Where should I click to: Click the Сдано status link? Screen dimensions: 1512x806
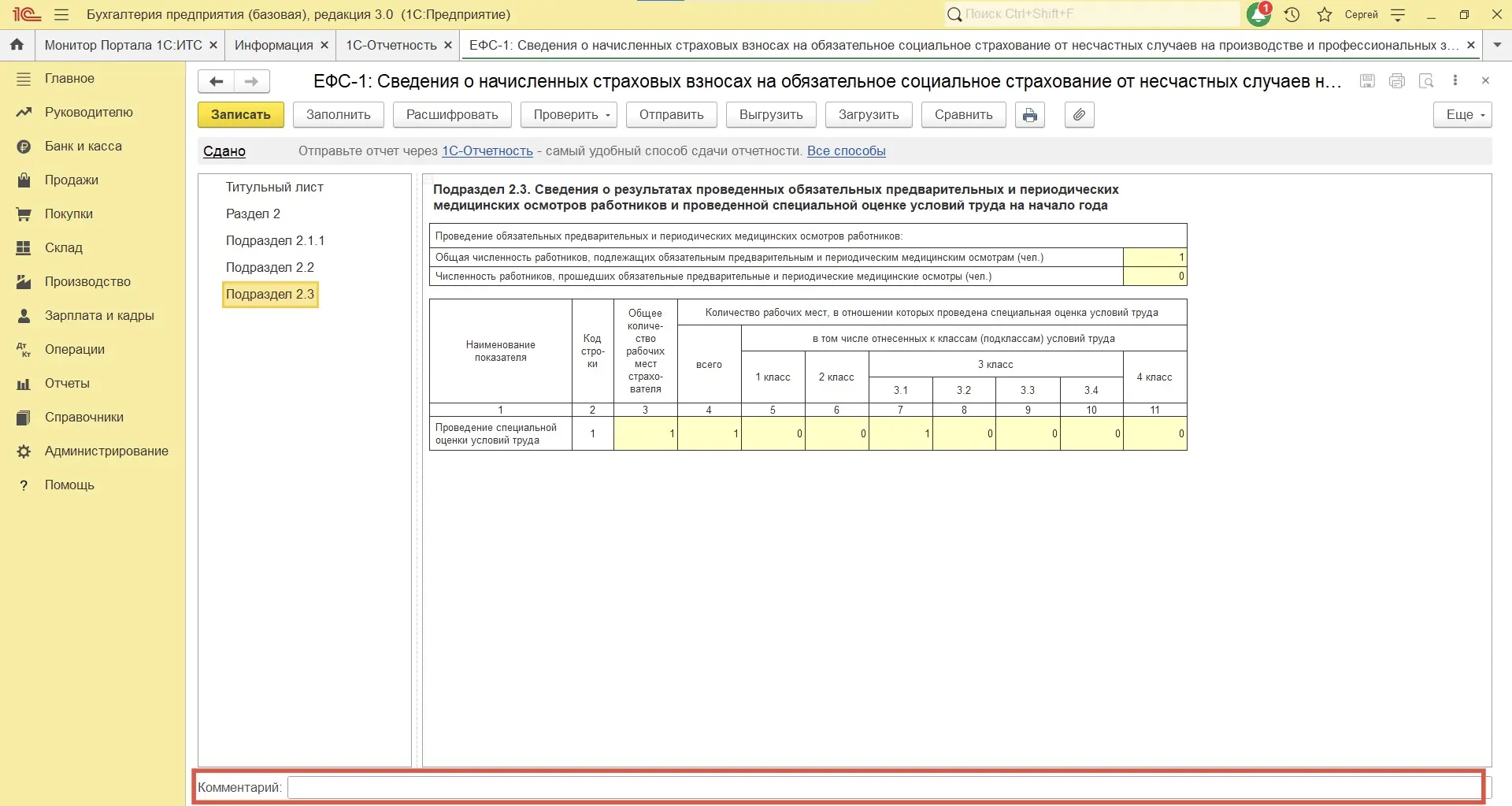[224, 151]
